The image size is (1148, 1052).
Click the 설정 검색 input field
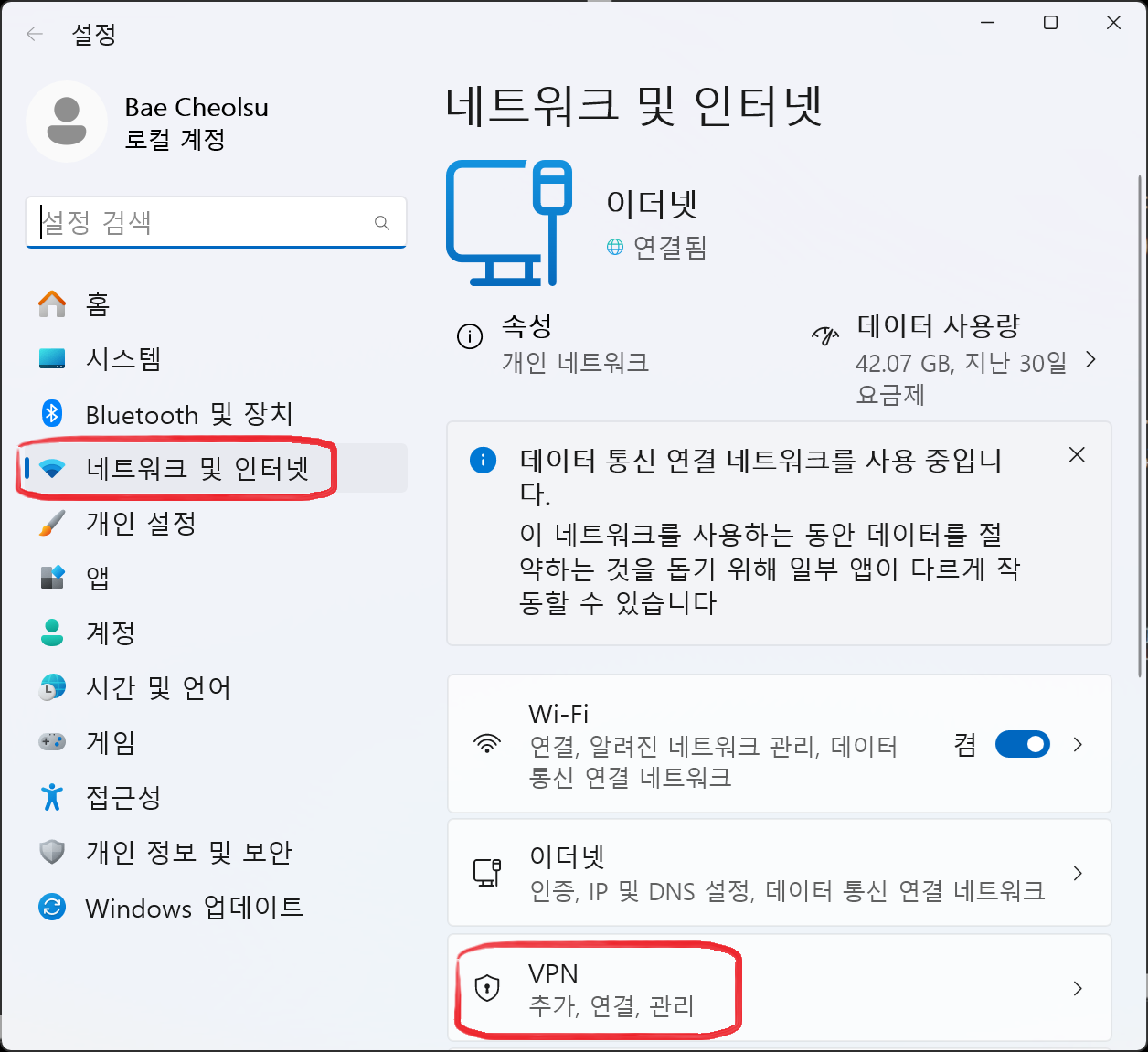point(216,222)
